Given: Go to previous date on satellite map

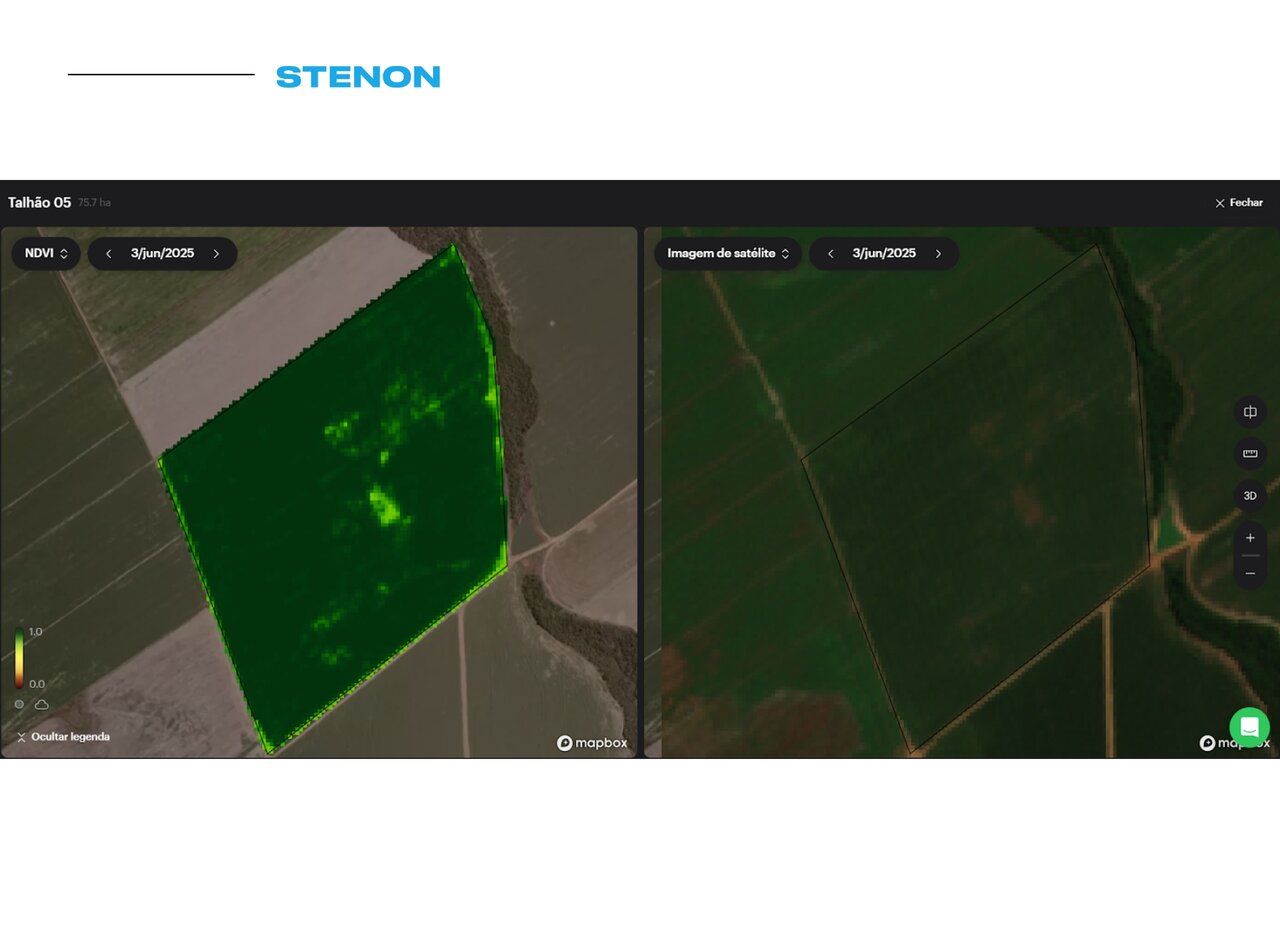Looking at the screenshot, I should tap(830, 254).
